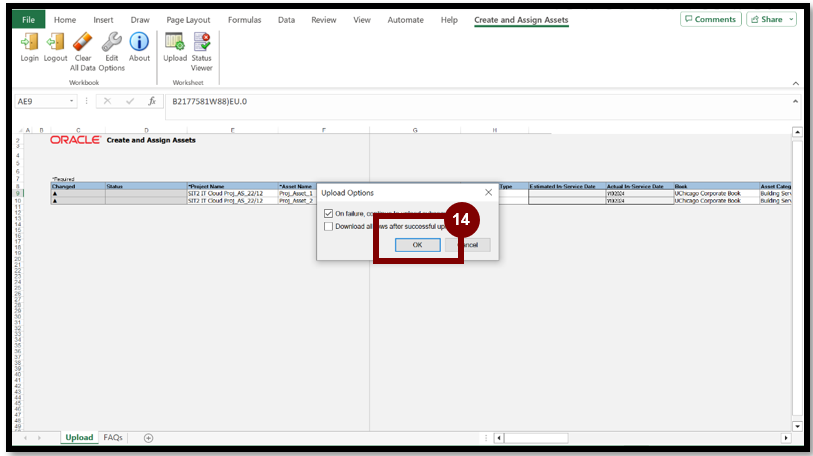This screenshot has height=456, width=813.
Task: Select the Proj_Asset_1 cell
Action: point(297,194)
